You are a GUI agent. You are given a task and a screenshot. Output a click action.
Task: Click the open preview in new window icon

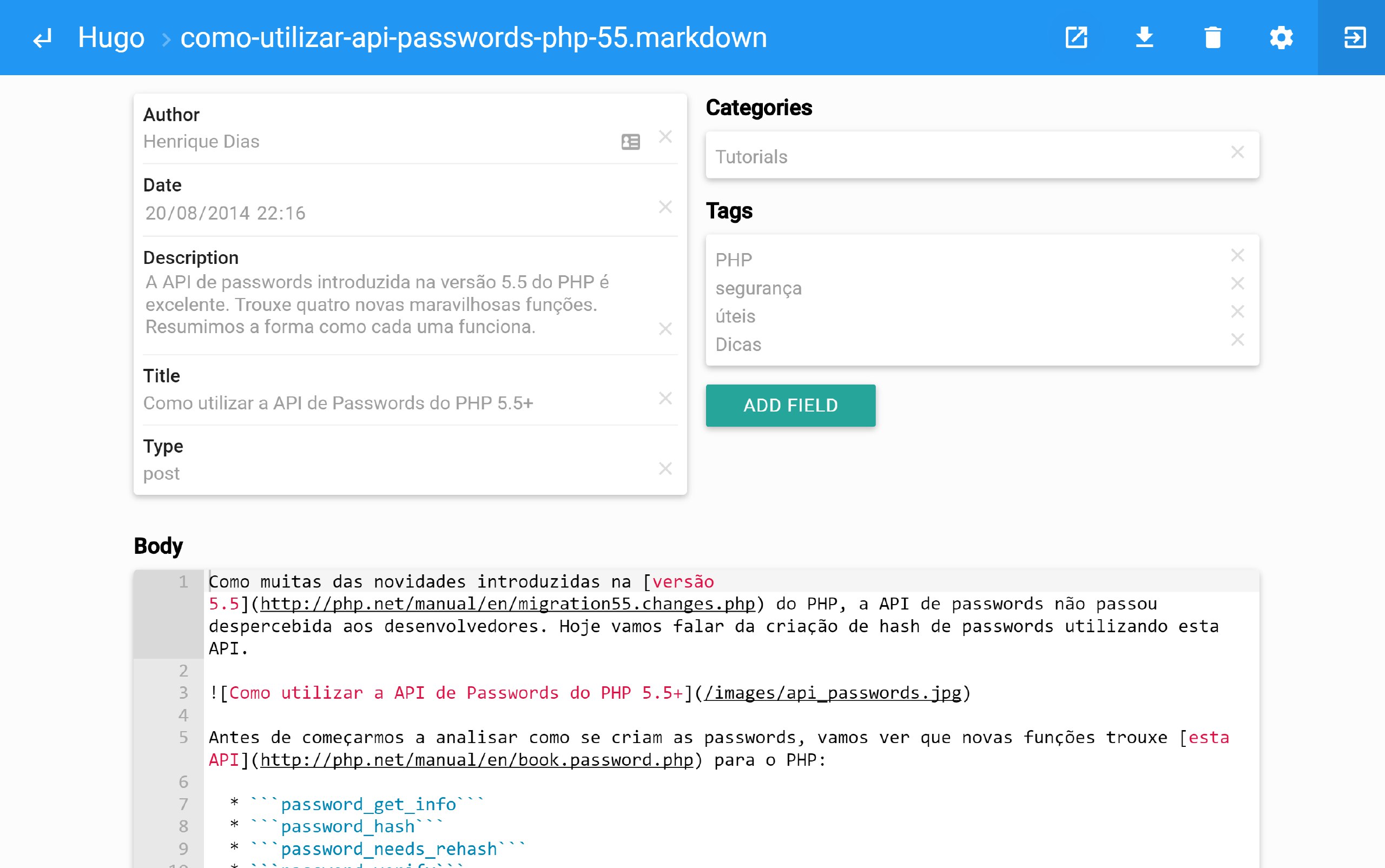coord(1076,38)
